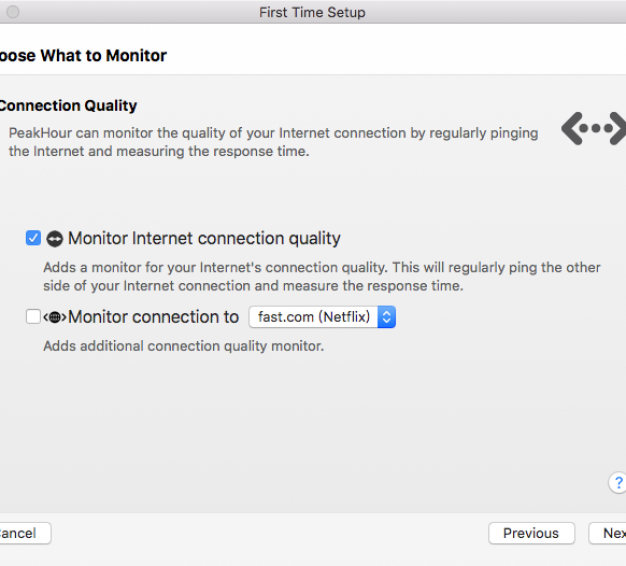Click the Previous button

click(531, 533)
